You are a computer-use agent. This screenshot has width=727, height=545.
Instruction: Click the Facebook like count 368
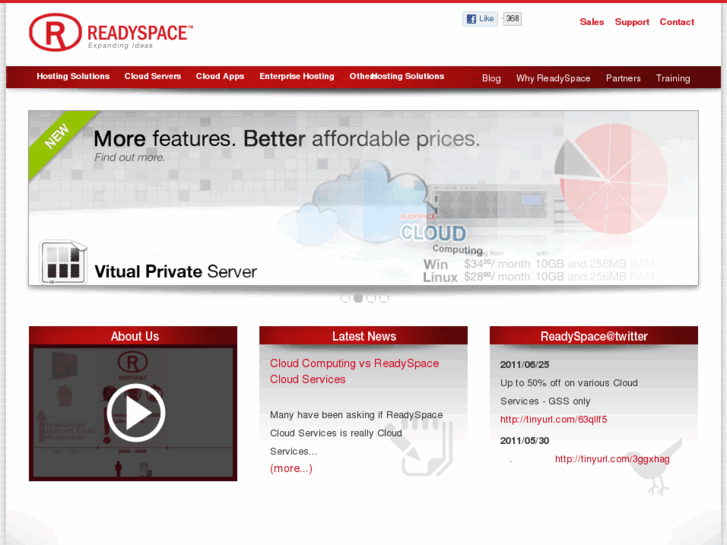(512, 19)
